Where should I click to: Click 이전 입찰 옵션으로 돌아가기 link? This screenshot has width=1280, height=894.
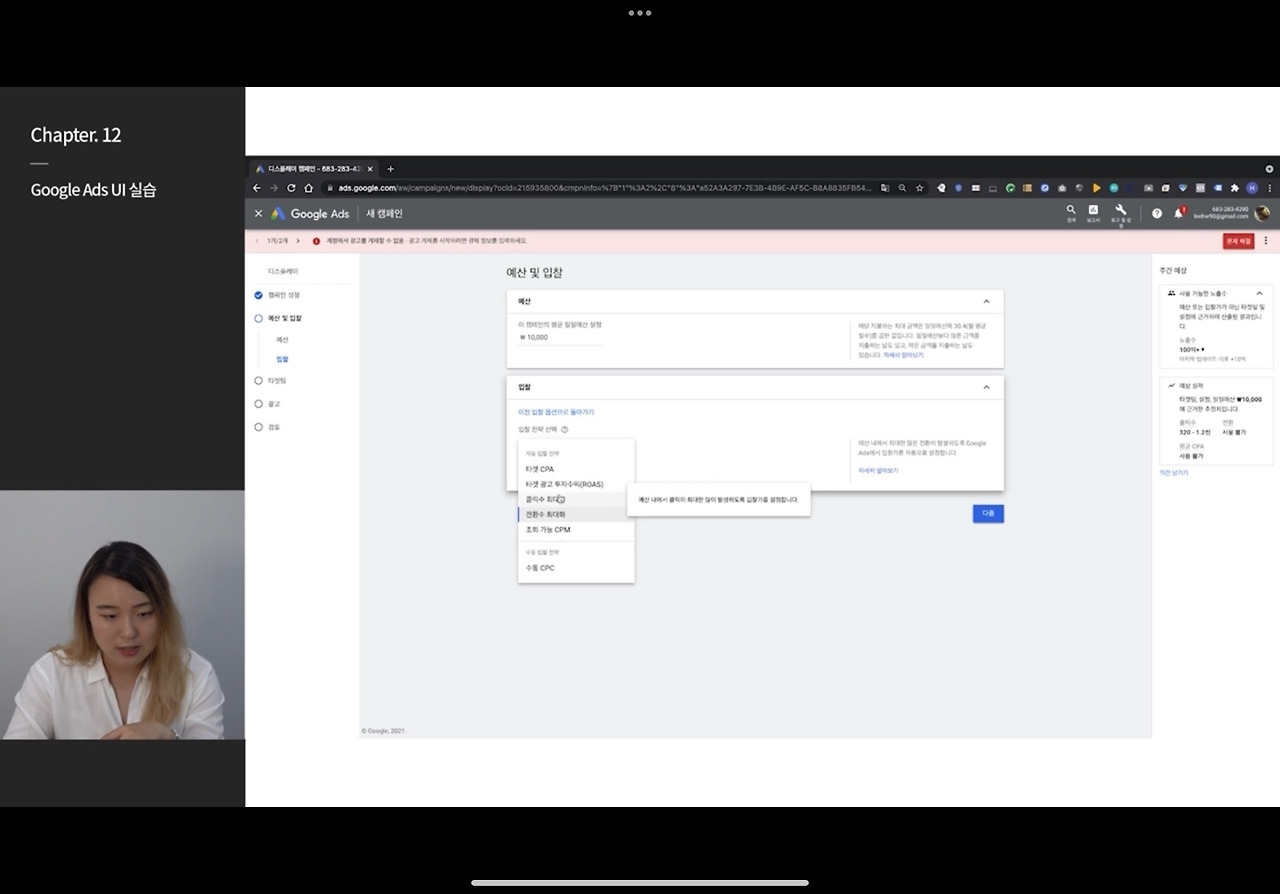coord(556,412)
